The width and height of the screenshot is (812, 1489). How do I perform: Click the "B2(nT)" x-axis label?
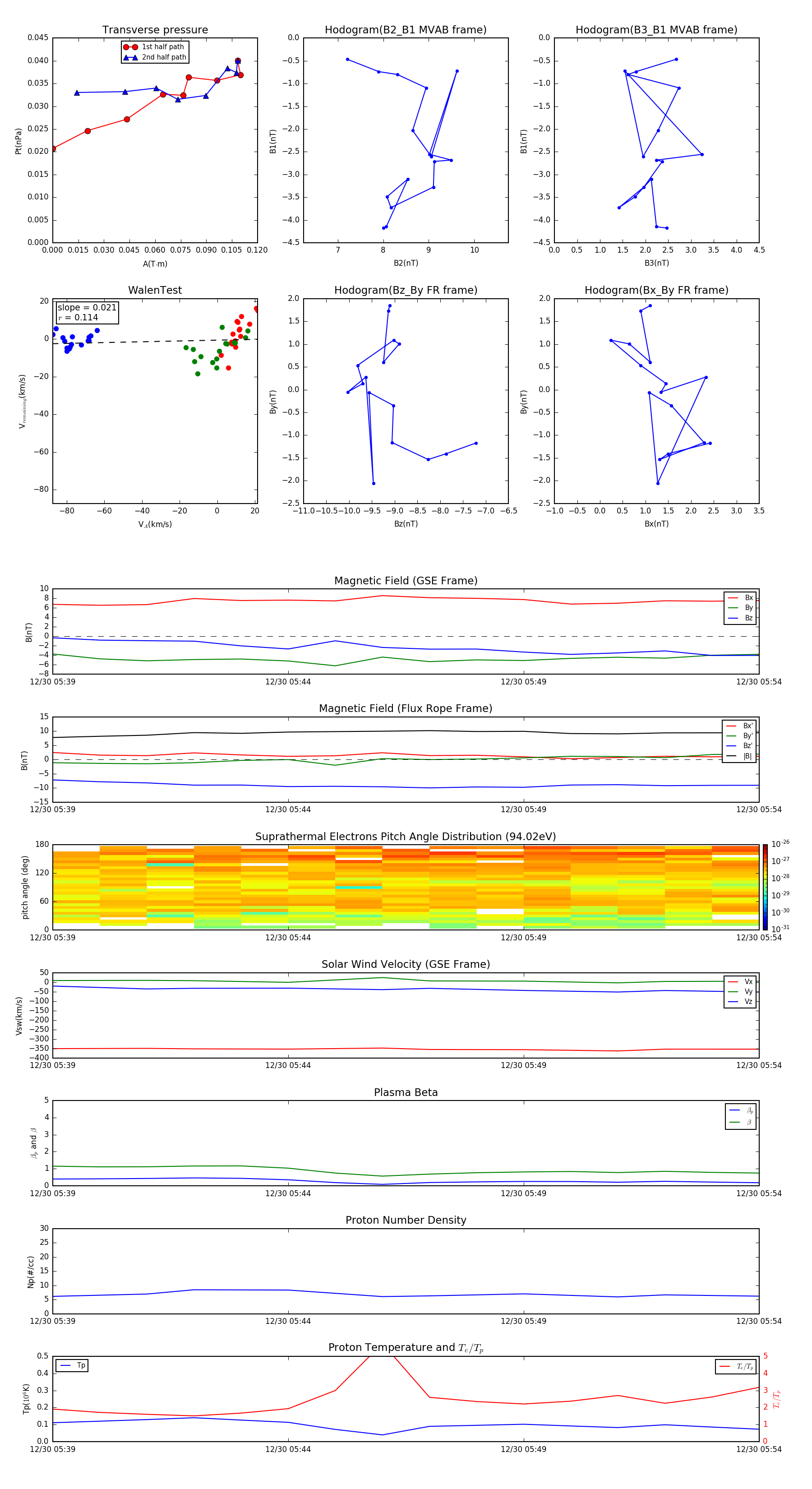point(406,263)
